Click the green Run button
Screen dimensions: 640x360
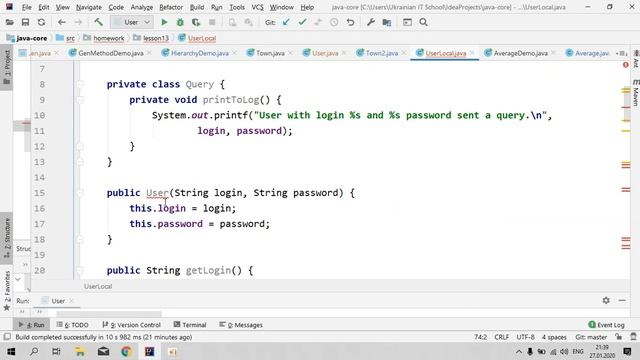click(x=164, y=22)
